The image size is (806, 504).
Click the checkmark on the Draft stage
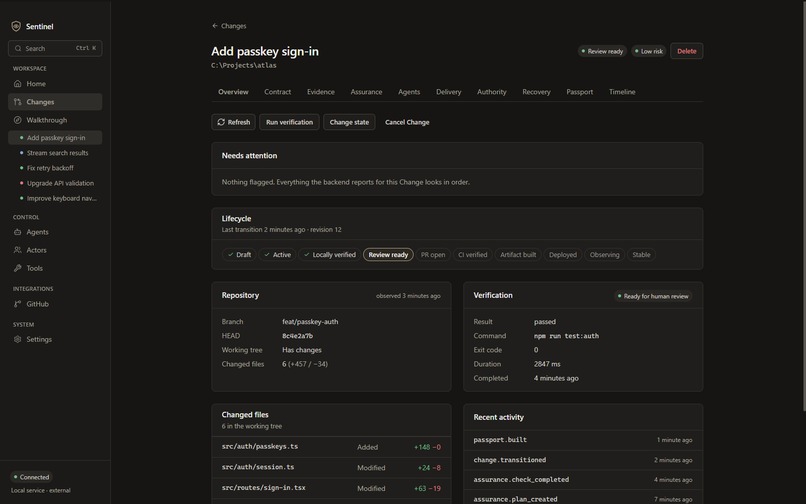[x=230, y=255]
